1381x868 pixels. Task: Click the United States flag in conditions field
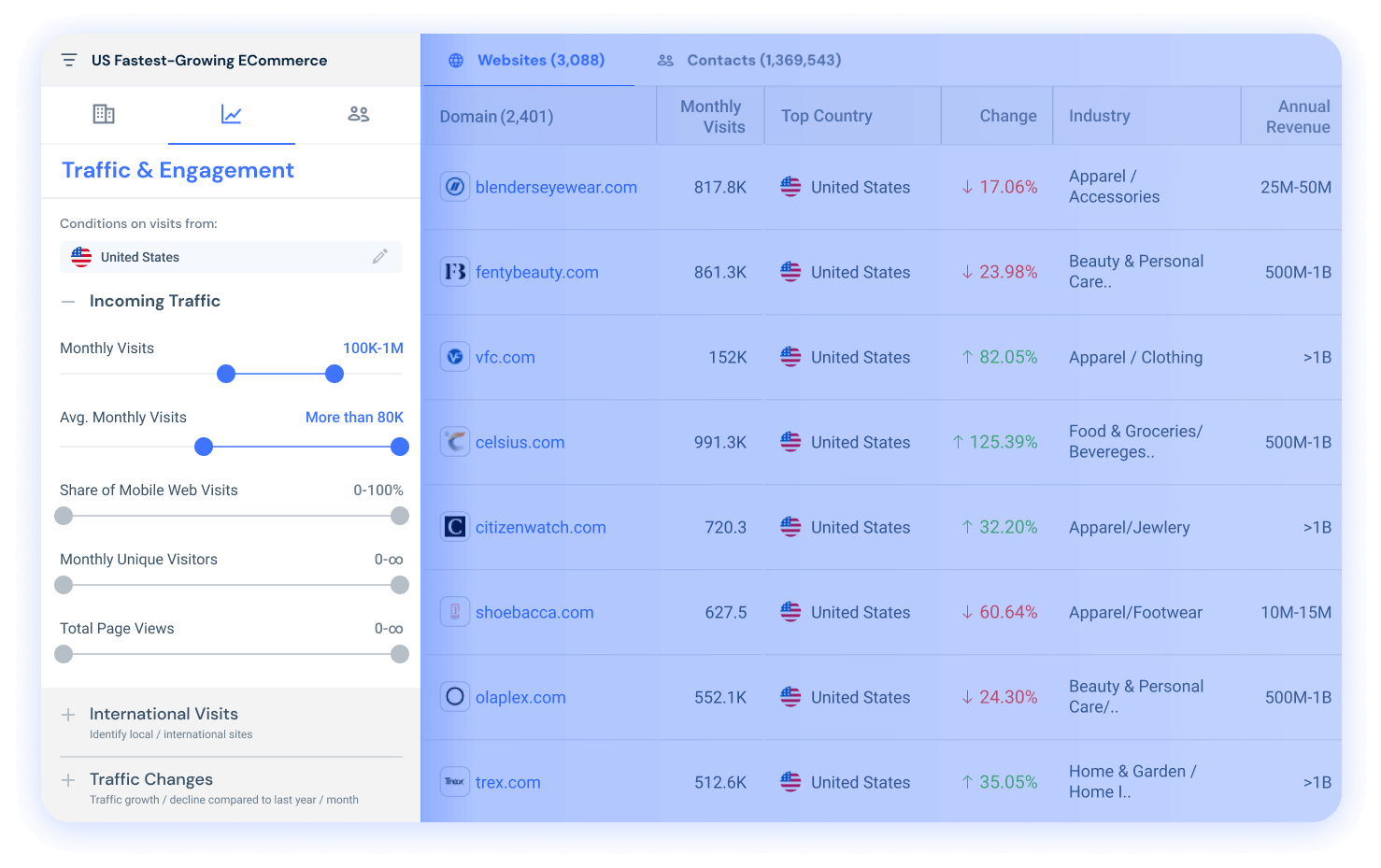tap(81, 257)
